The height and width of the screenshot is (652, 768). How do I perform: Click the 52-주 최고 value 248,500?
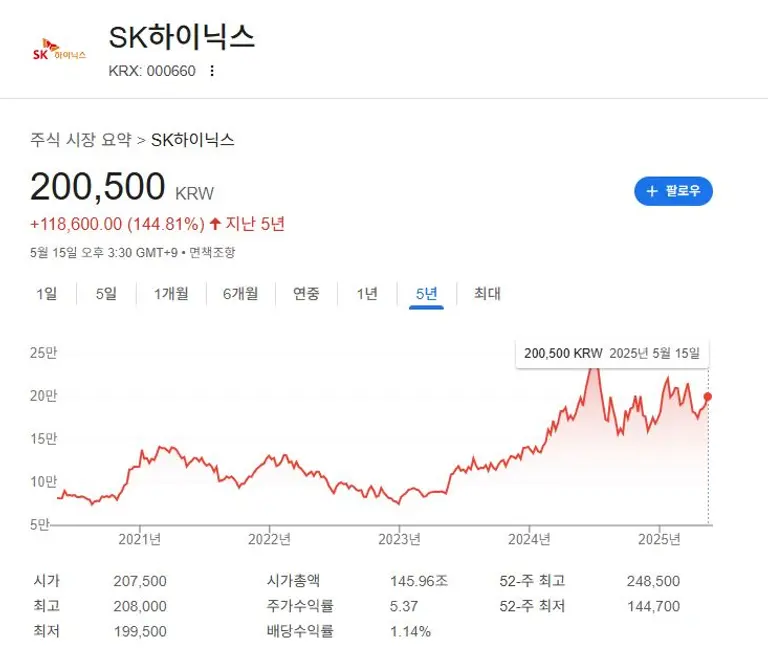(x=653, y=581)
